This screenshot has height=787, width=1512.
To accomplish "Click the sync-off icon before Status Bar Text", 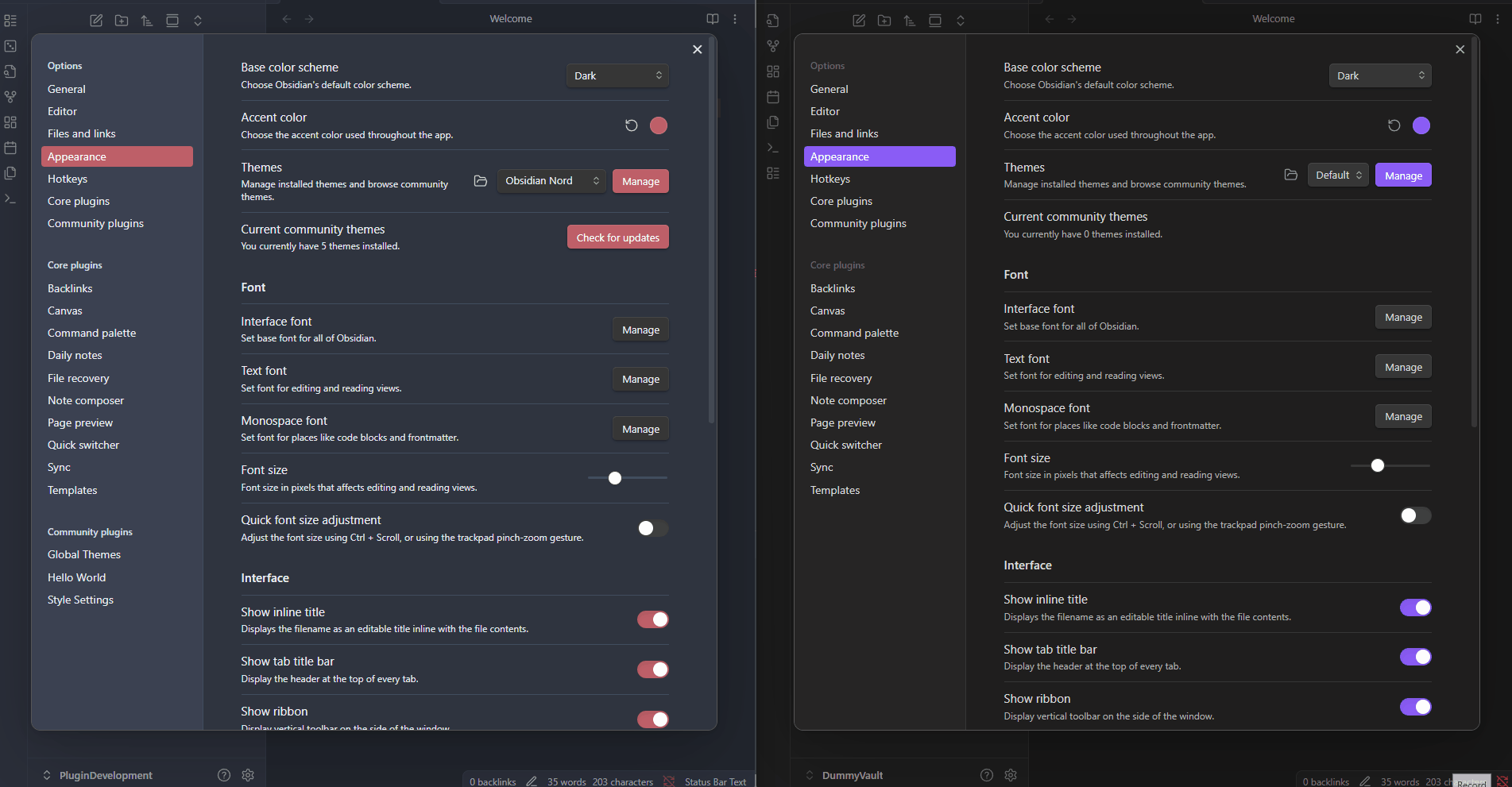I will tap(669, 781).
